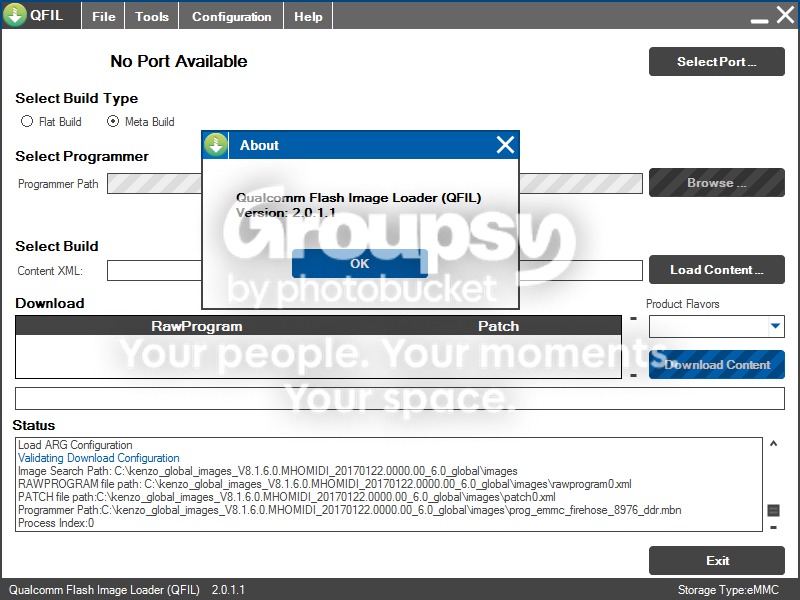Viewport: 800px width, 600px height.
Task: Open the Help menu
Action: [308, 16]
